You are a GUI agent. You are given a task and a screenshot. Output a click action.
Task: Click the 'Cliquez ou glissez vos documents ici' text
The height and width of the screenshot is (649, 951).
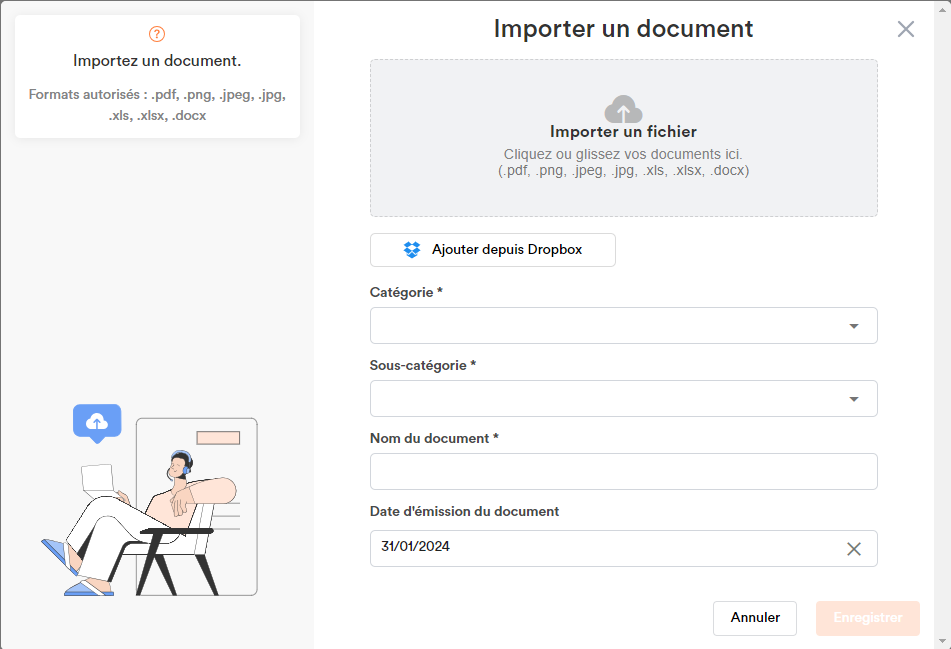click(x=623, y=154)
